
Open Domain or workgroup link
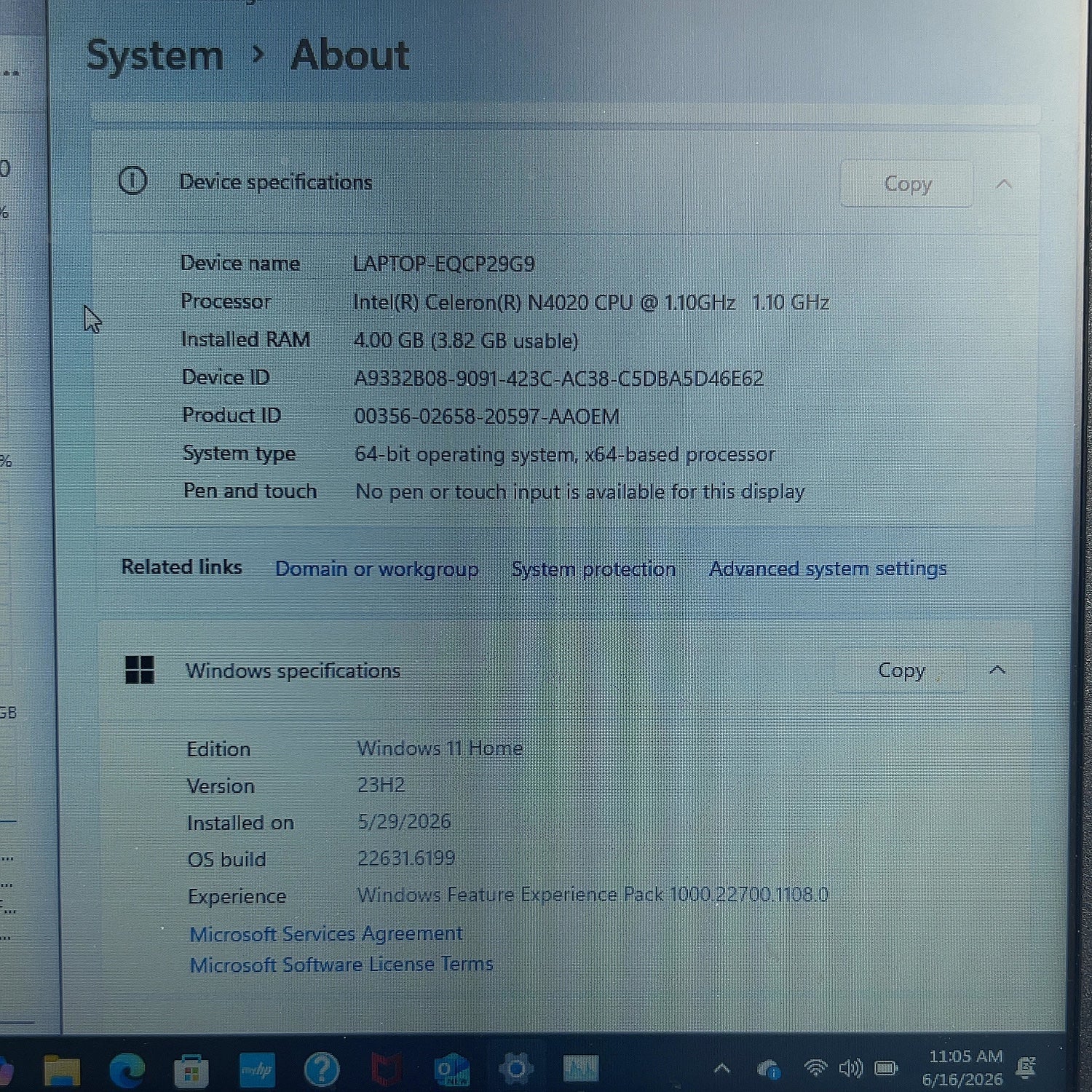[376, 569]
